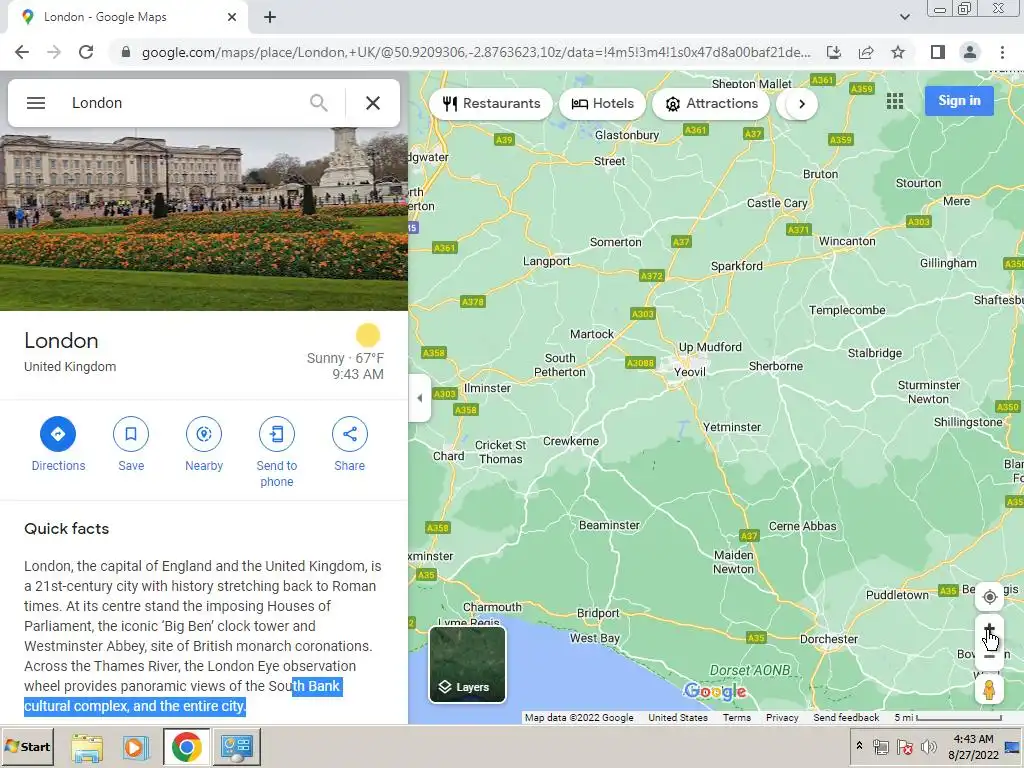Open the tab search dropdown

click(904, 17)
